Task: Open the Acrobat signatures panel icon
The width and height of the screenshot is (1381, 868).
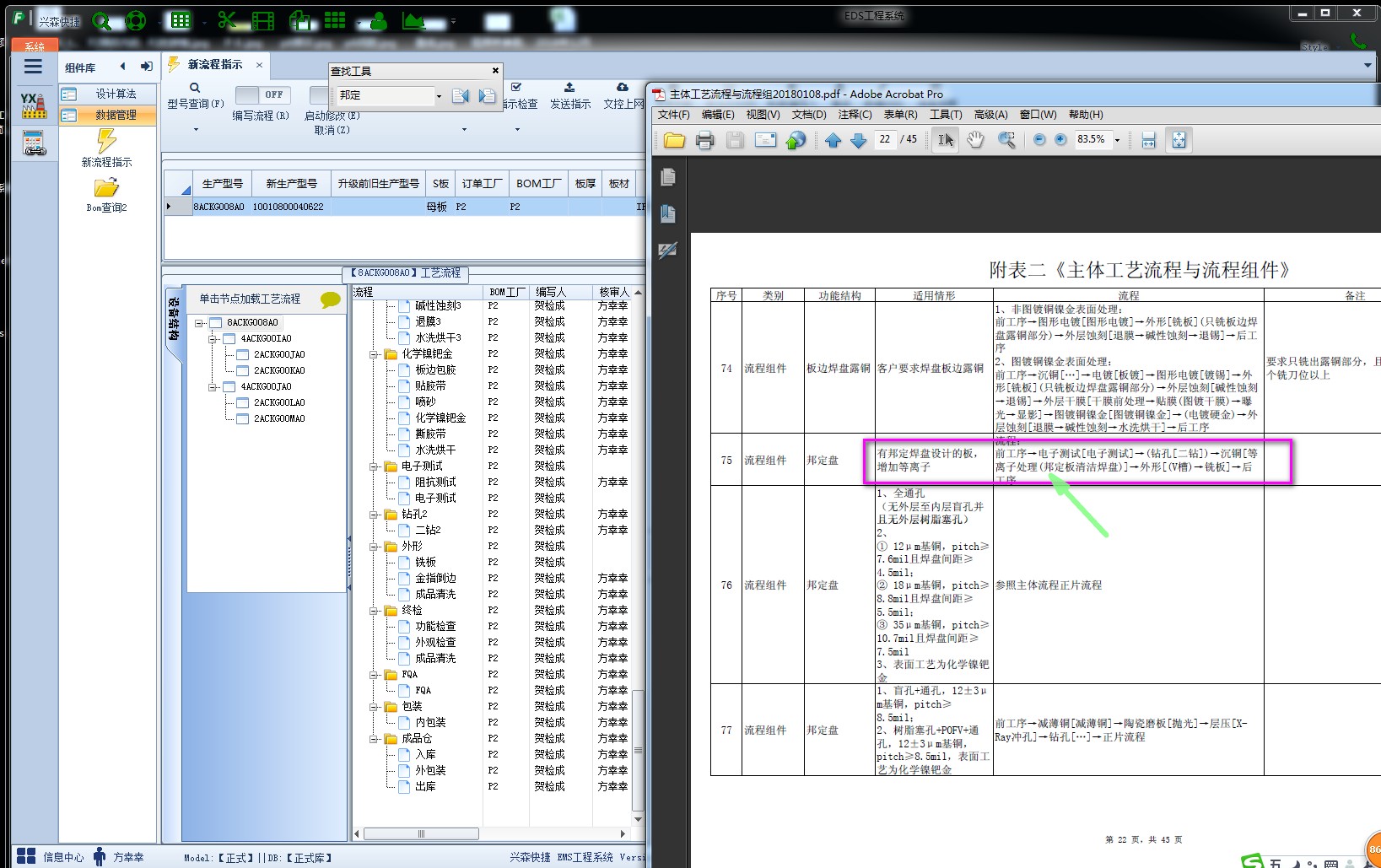Action: coord(668,251)
